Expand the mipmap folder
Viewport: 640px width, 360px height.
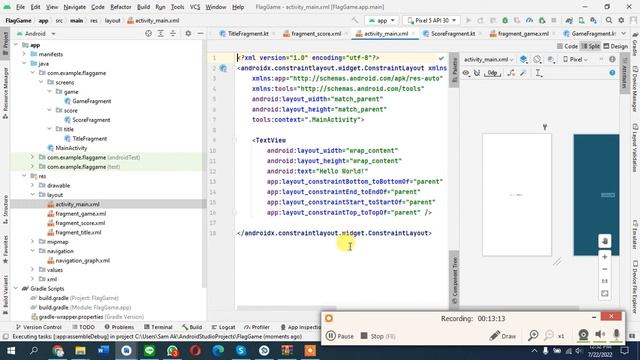coord(32,242)
